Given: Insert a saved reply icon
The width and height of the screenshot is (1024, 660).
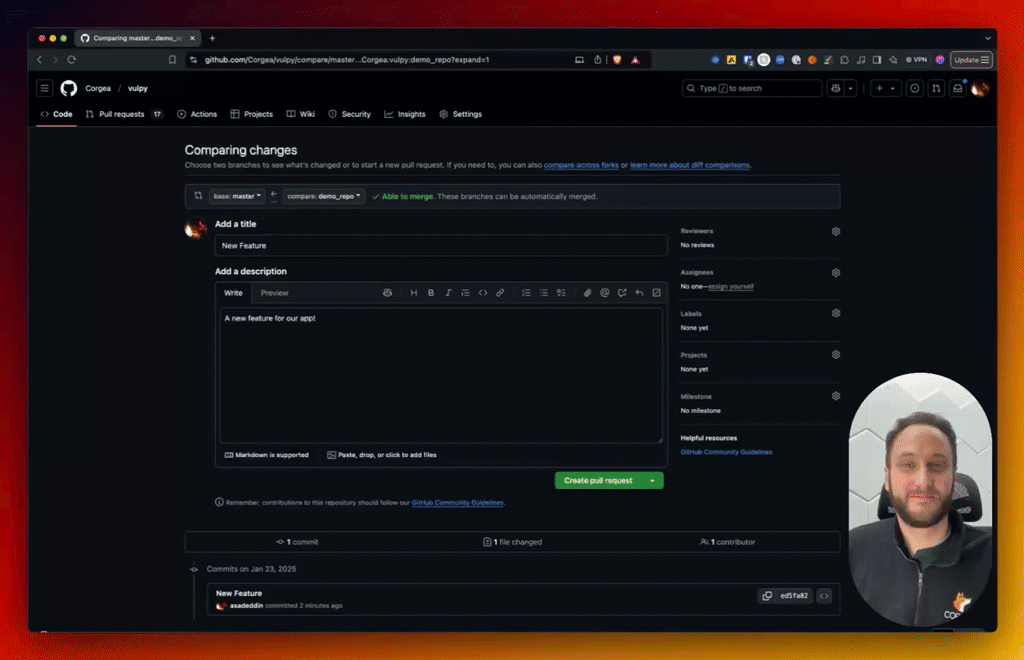Looking at the screenshot, I should (639, 293).
